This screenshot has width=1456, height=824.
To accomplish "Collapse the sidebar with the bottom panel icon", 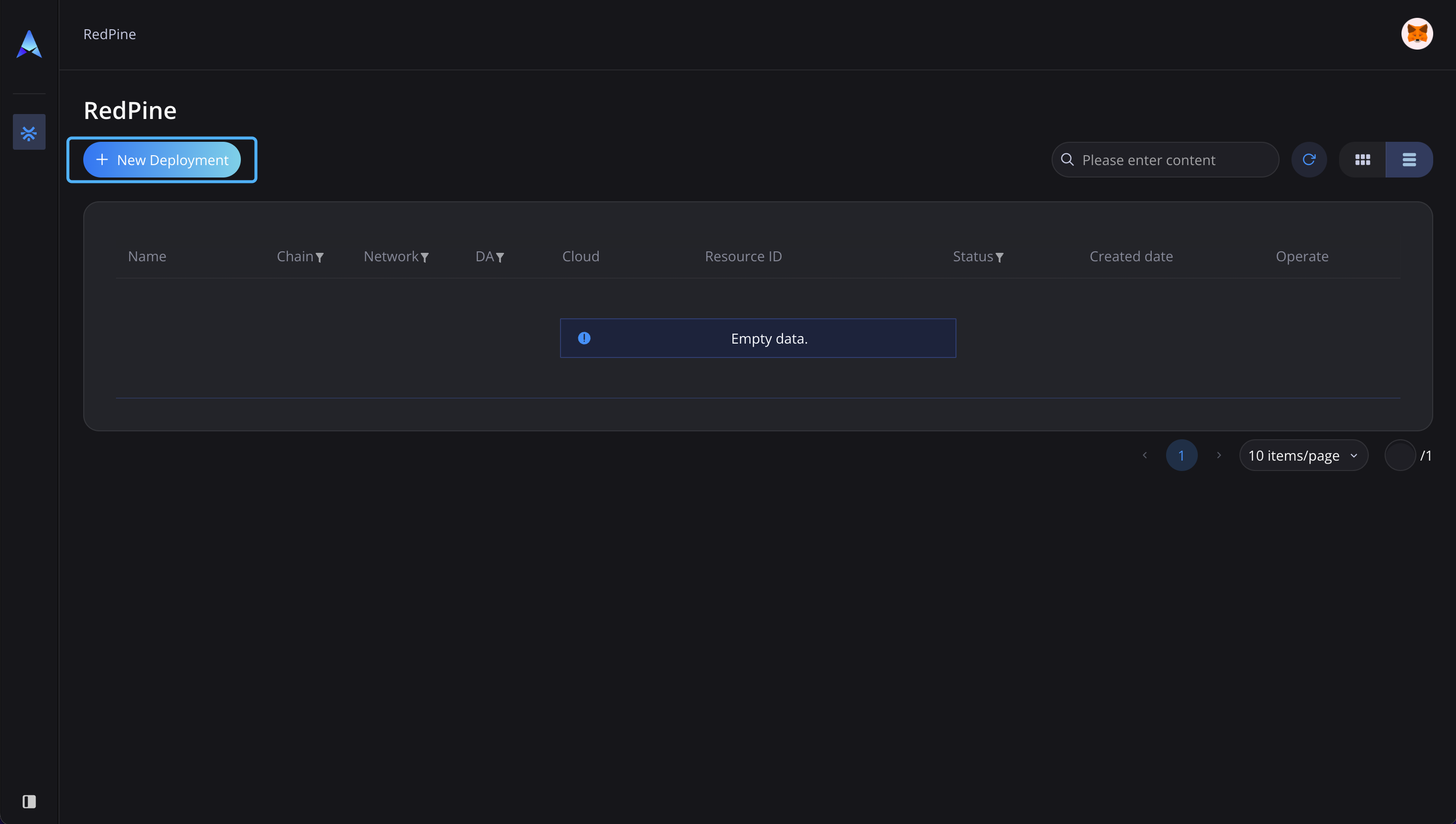I will [29, 801].
